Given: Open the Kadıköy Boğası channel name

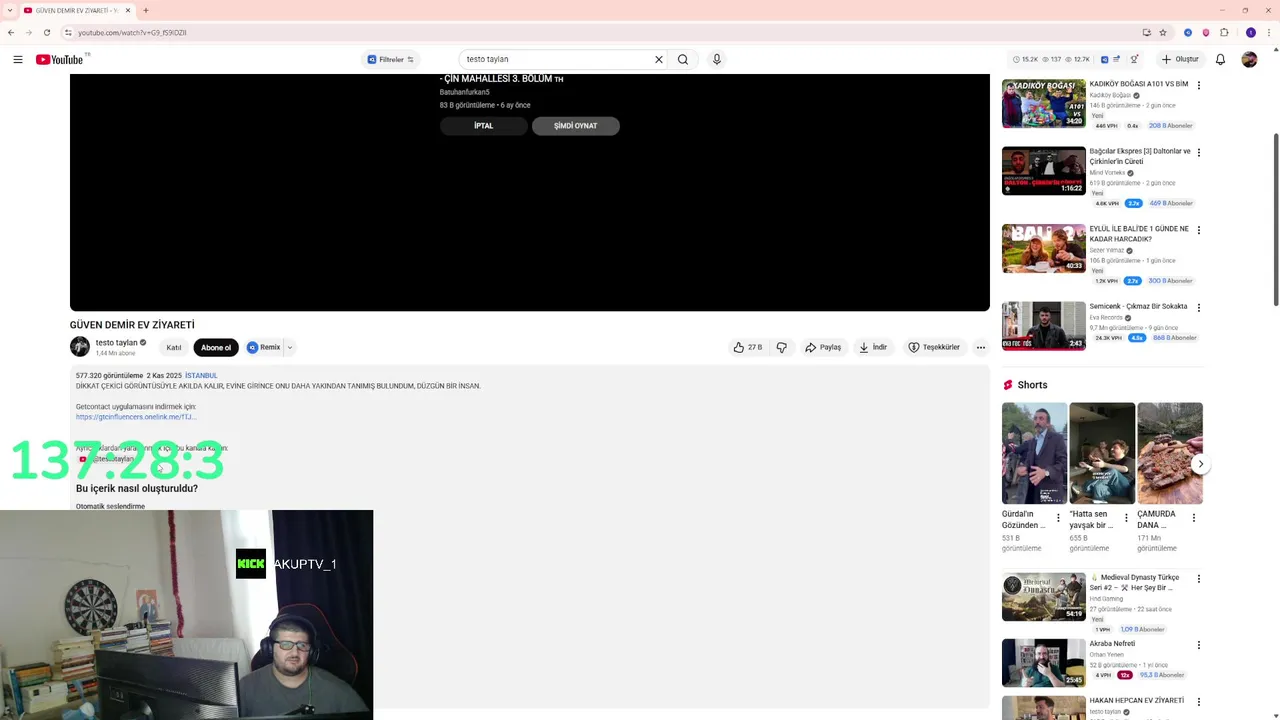Looking at the screenshot, I should coord(1110,95).
